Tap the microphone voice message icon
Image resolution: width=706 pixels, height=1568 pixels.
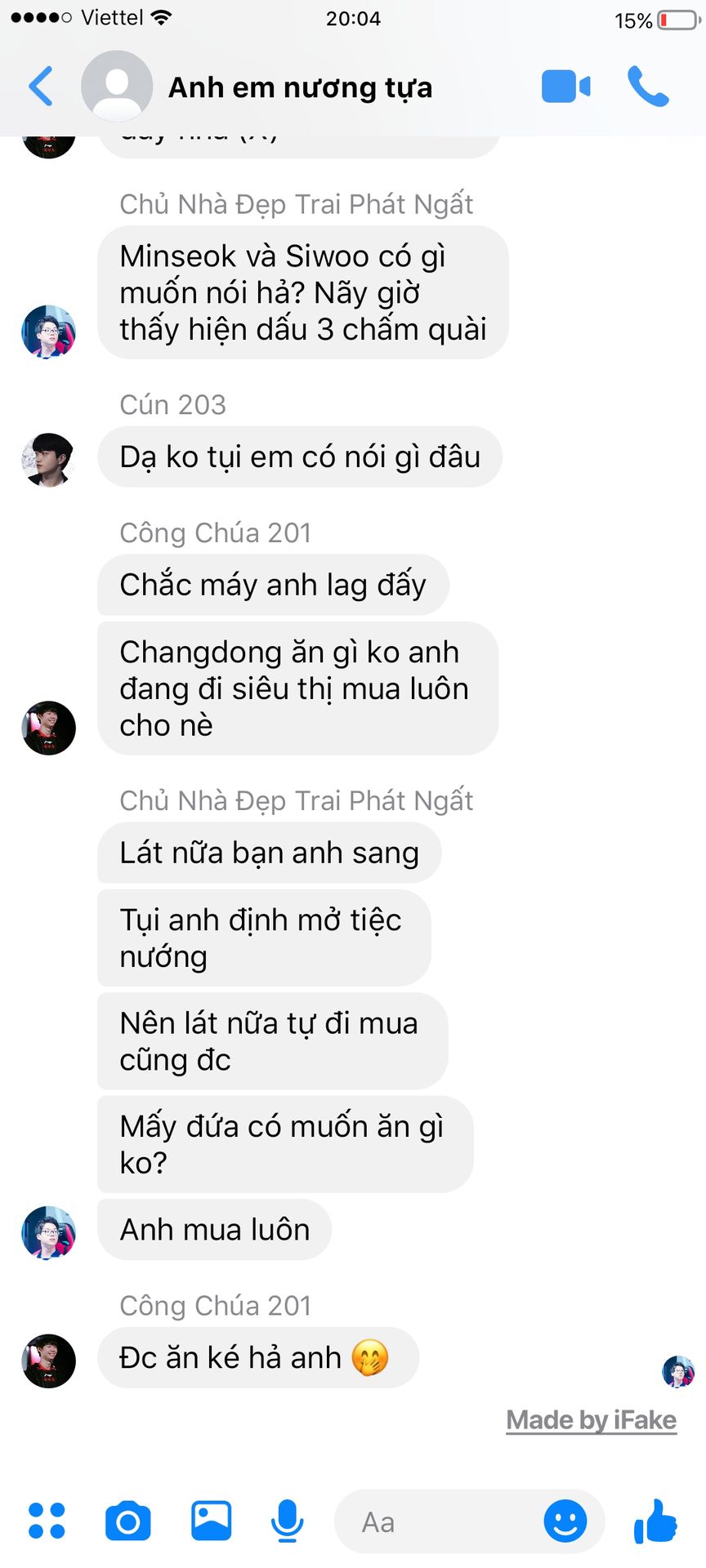coord(288,1521)
